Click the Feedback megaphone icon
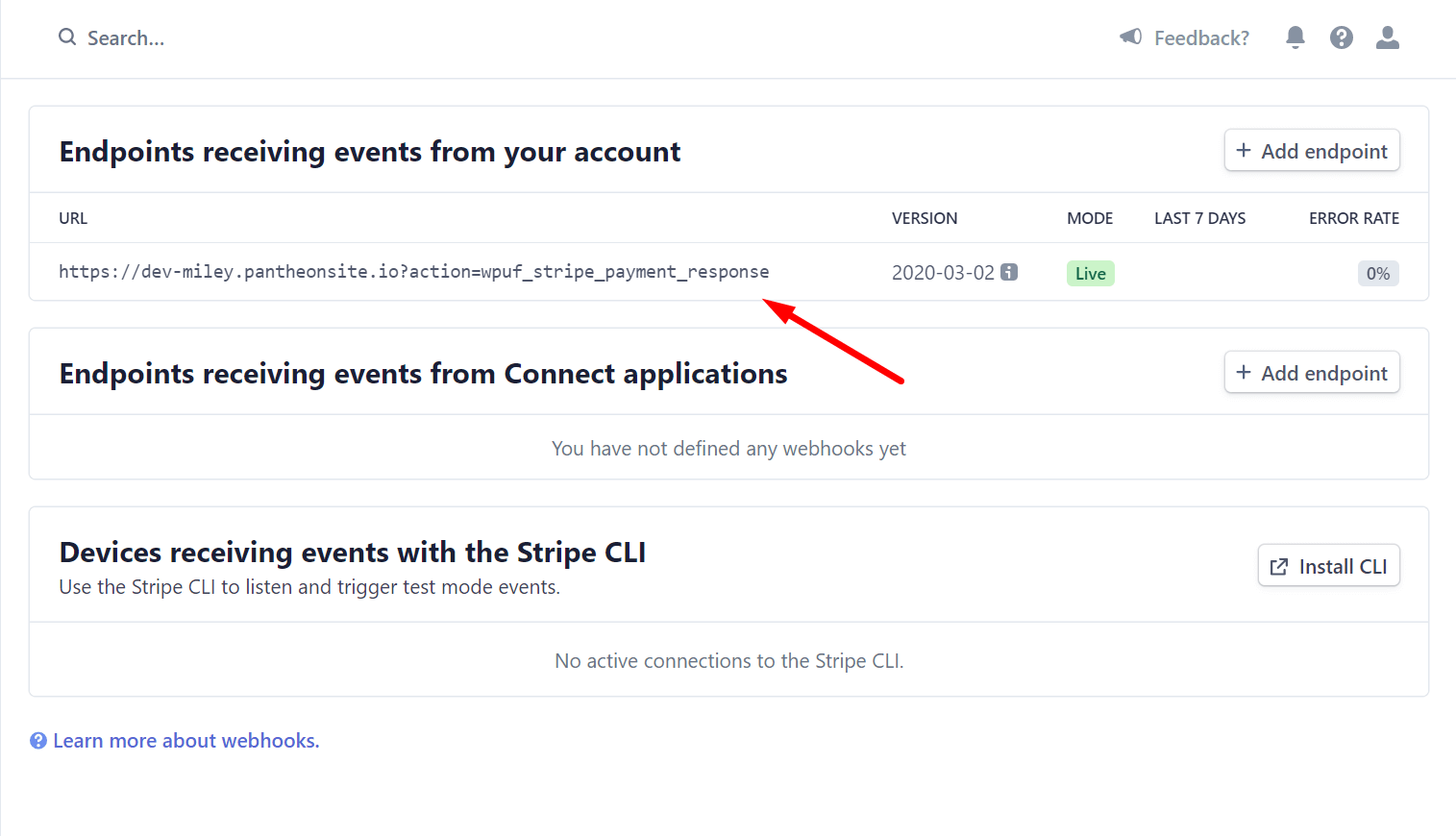Image resolution: width=1456 pixels, height=836 pixels. pyautogui.click(x=1131, y=37)
